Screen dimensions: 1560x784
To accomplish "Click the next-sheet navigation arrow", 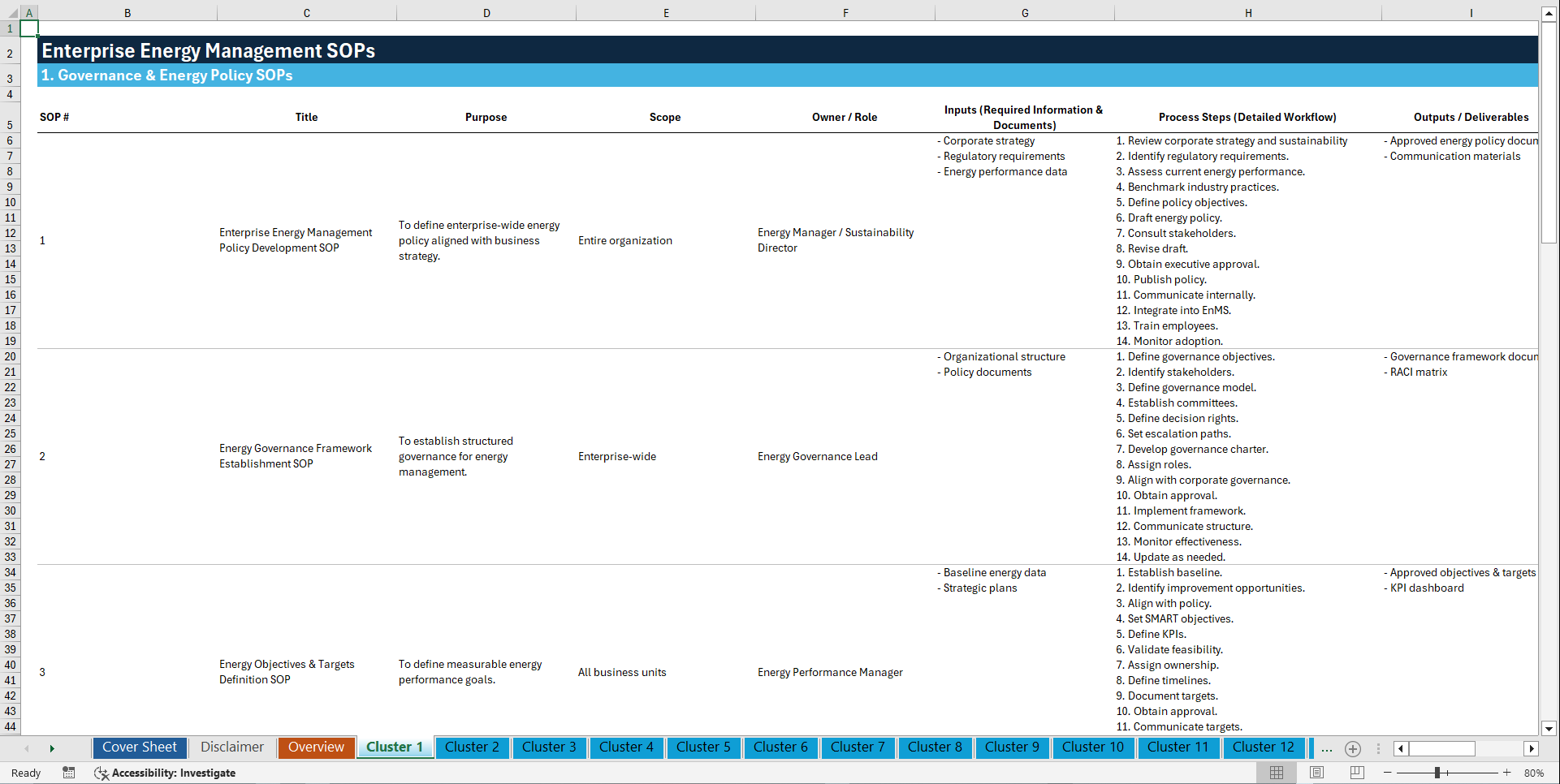I will [52, 747].
